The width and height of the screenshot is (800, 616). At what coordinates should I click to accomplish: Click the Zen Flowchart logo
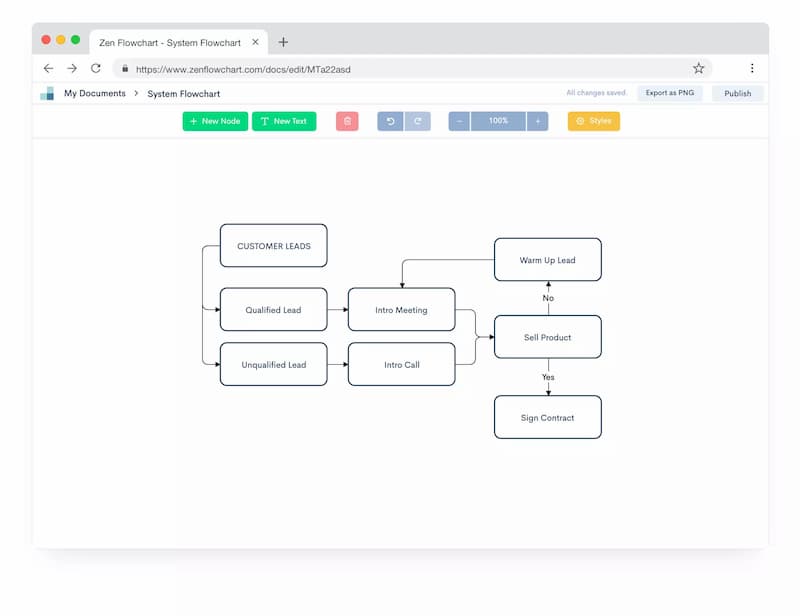[47, 93]
